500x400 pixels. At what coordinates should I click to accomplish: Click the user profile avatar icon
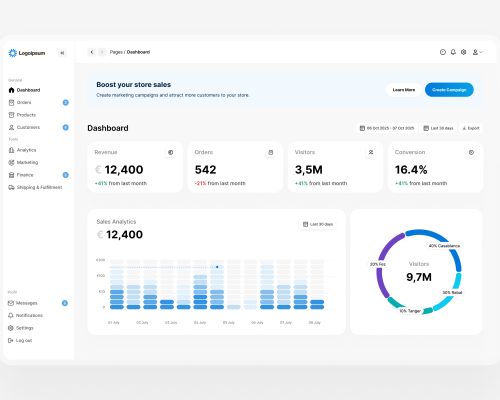(475, 52)
